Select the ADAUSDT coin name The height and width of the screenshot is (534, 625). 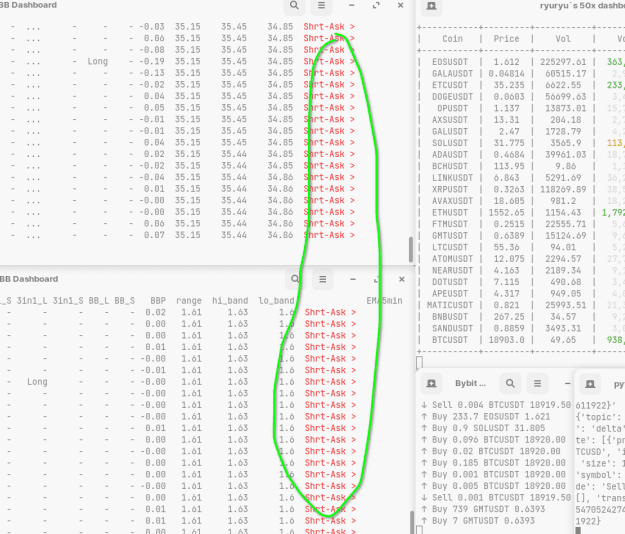452,155
